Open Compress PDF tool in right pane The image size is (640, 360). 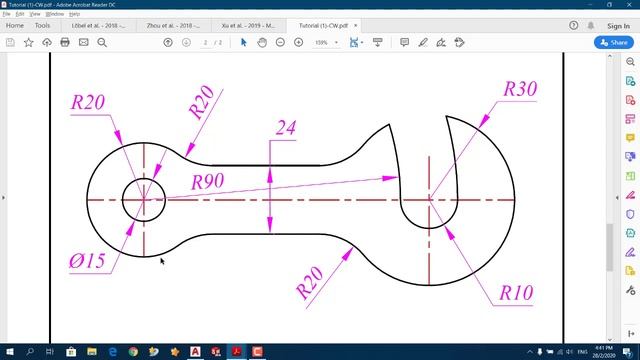pyautogui.click(x=630, y=233)
